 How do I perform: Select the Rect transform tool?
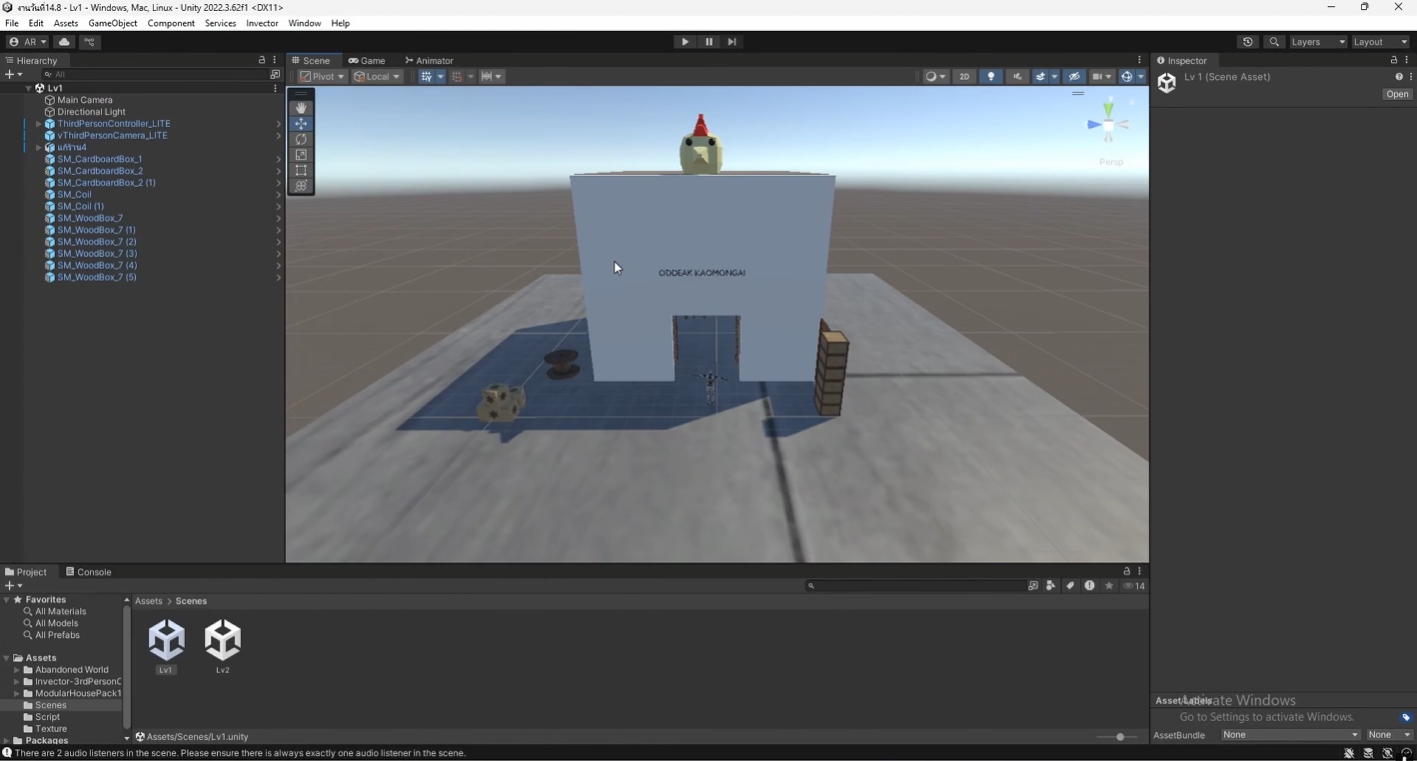pyautogui.click(x=301, y=171)
